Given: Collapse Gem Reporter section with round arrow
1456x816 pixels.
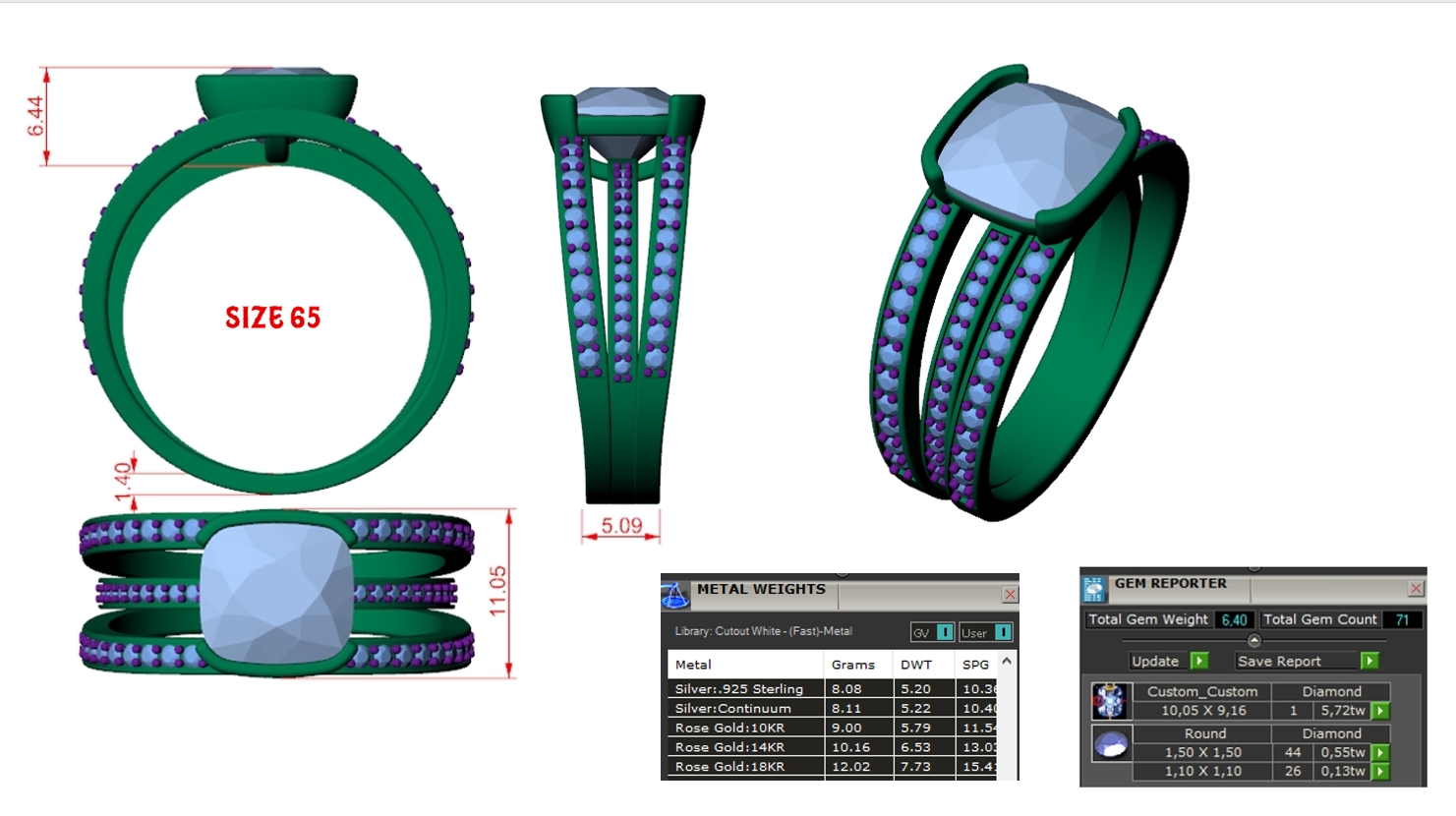Looking at the screenshot, I should point(1253,640).
